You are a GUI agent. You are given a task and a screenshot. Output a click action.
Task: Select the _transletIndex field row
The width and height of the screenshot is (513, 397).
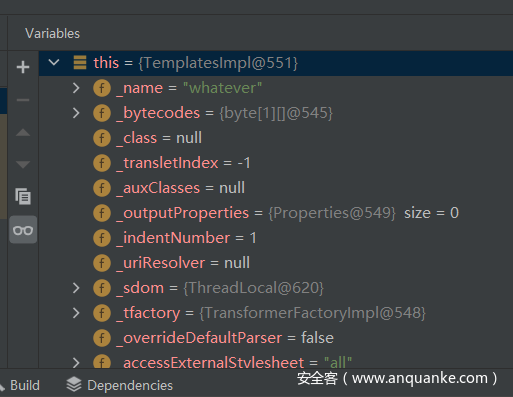tap(276, 163)
